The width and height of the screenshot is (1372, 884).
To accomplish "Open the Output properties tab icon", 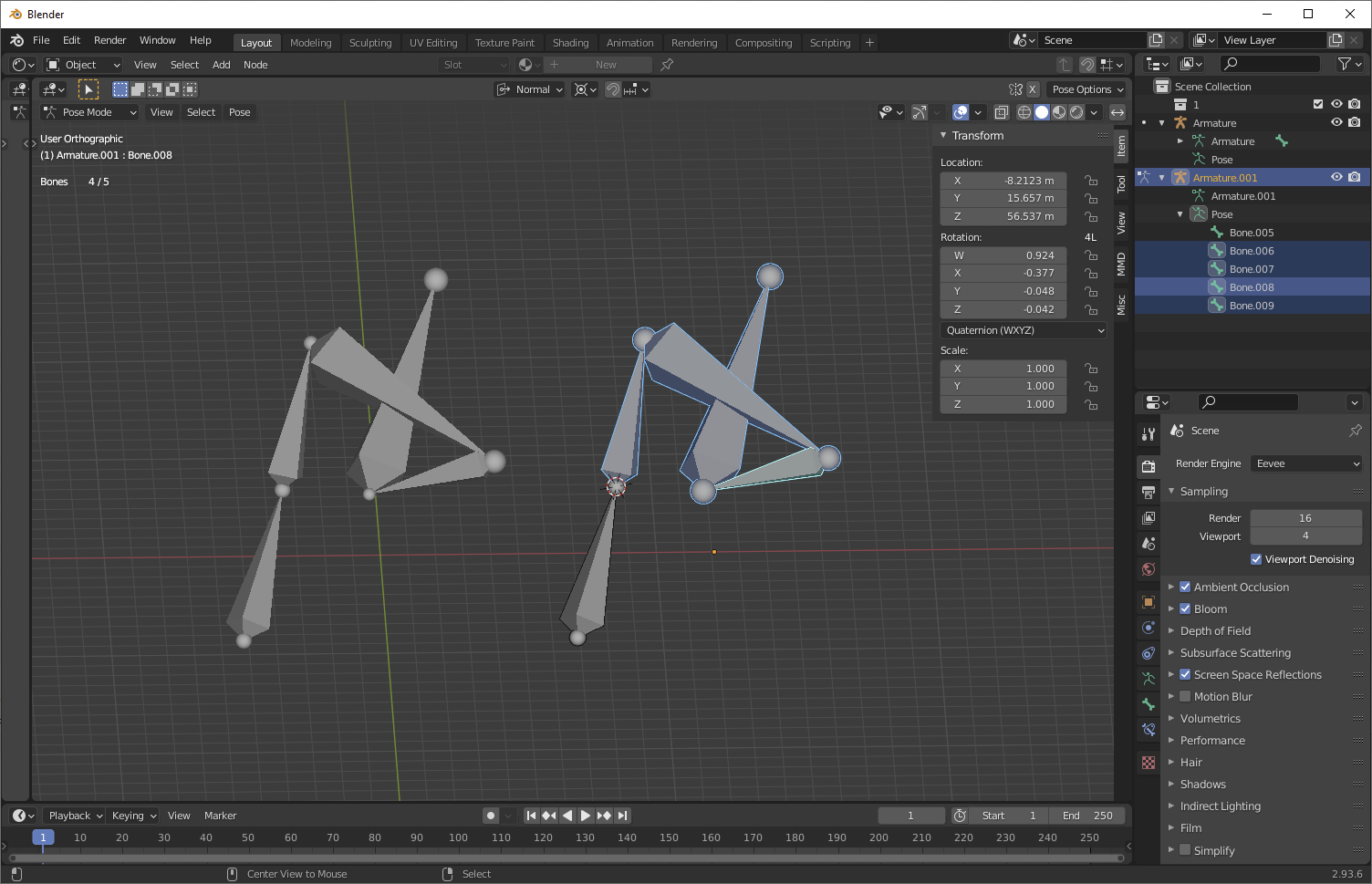I will pyautogui.click(x=1149, y=492).
